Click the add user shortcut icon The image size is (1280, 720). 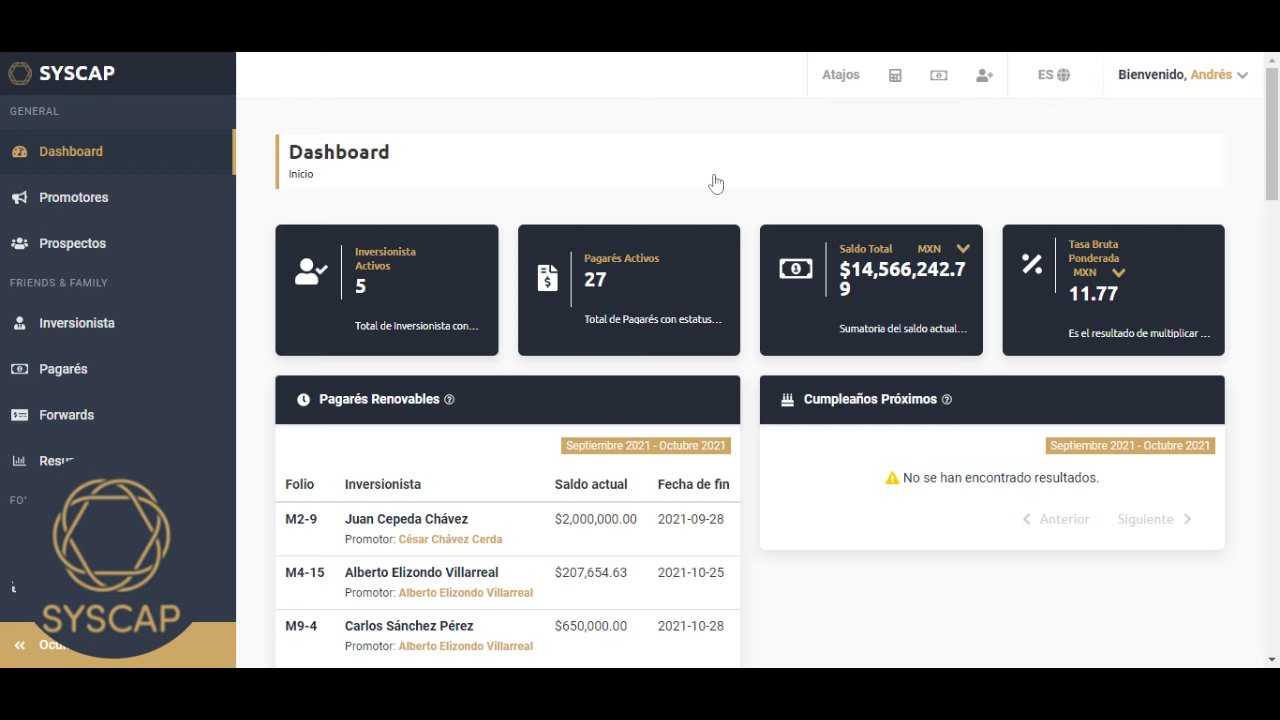(984, 75)
